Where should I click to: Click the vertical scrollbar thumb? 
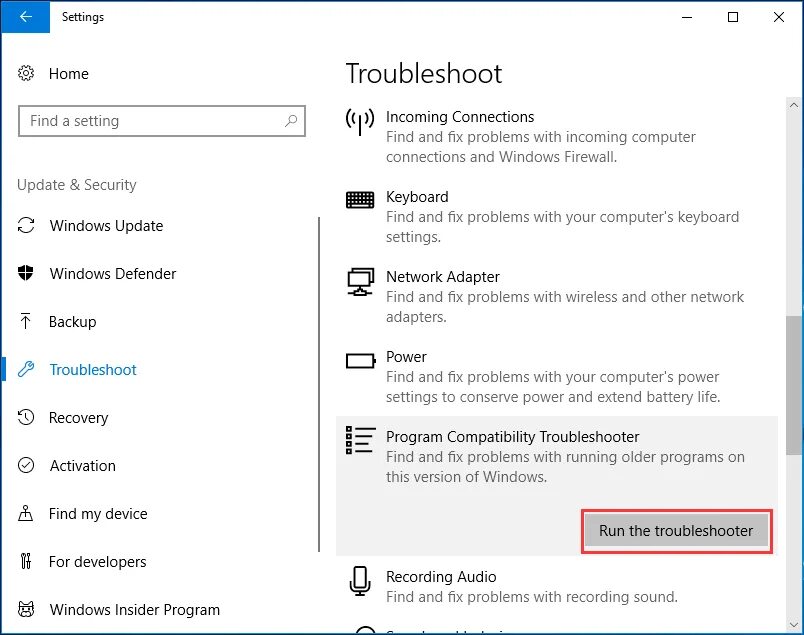pos(795,385)
